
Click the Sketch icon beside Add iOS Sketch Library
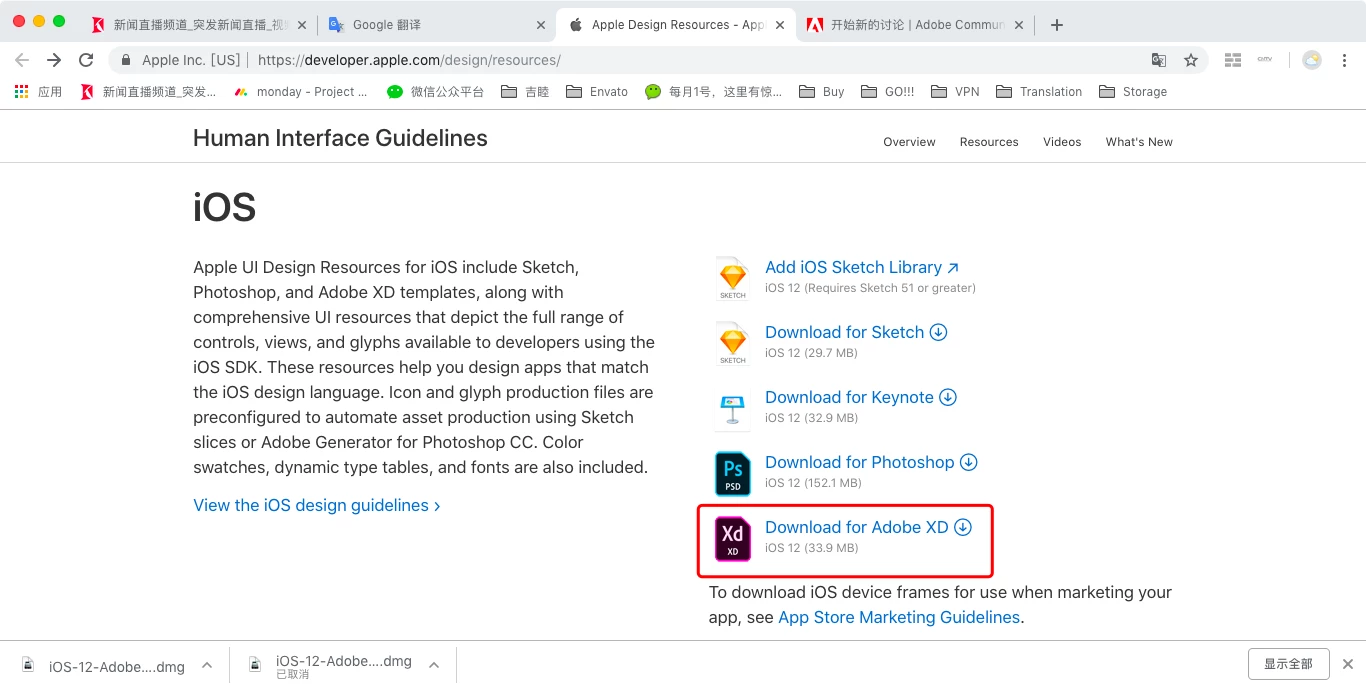tap(733, 278)
